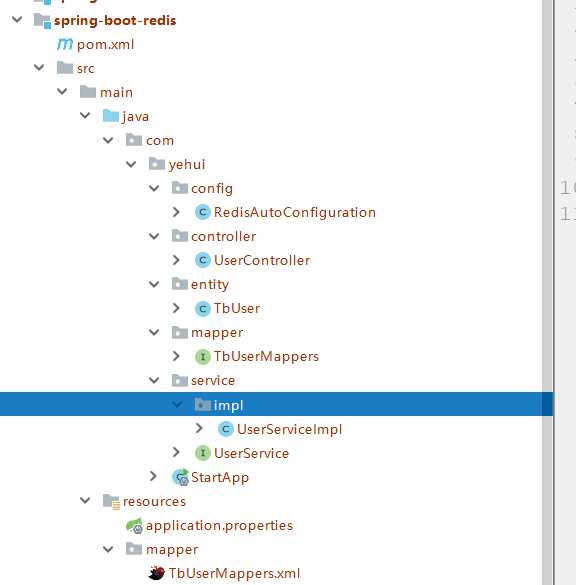Click the java mapper package folder icon

(x=180, y=332)
